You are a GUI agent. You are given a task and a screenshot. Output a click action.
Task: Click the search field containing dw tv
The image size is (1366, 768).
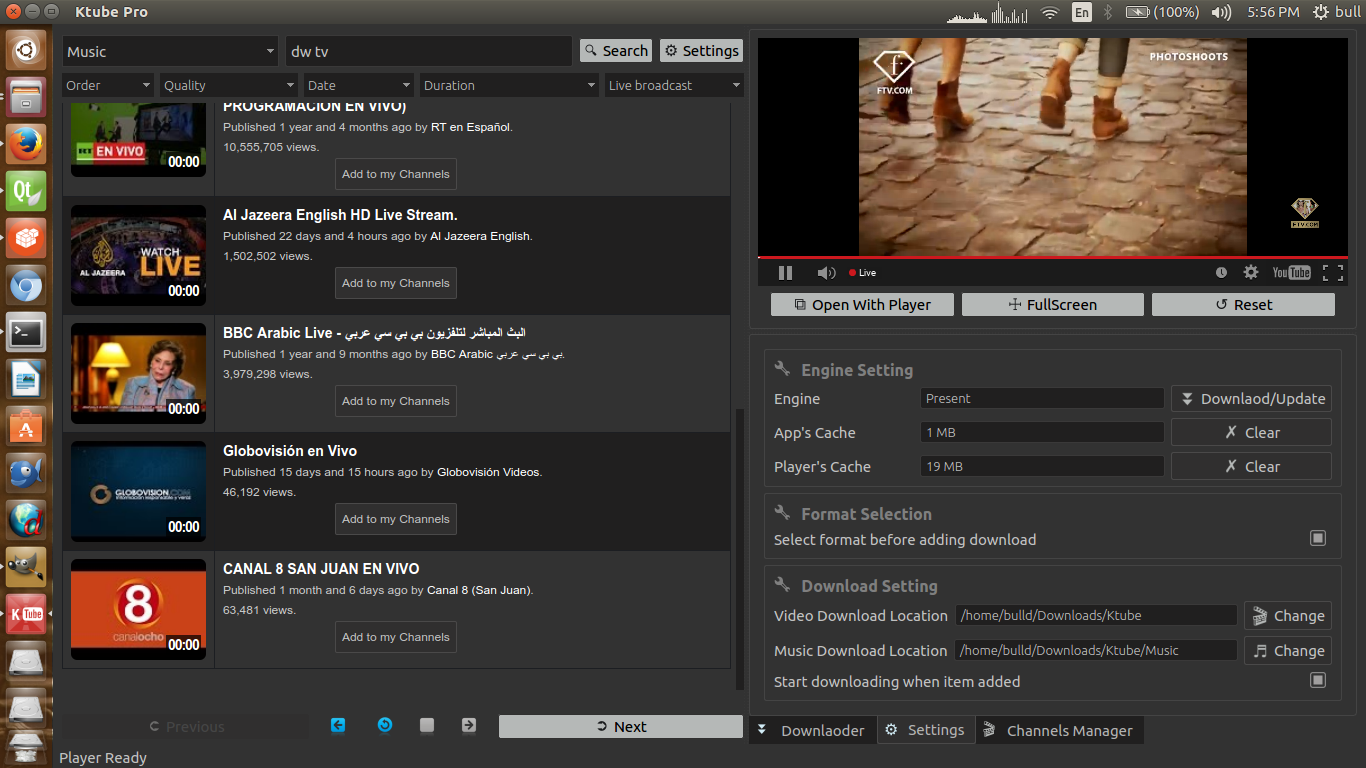click(x=428, y=51)
